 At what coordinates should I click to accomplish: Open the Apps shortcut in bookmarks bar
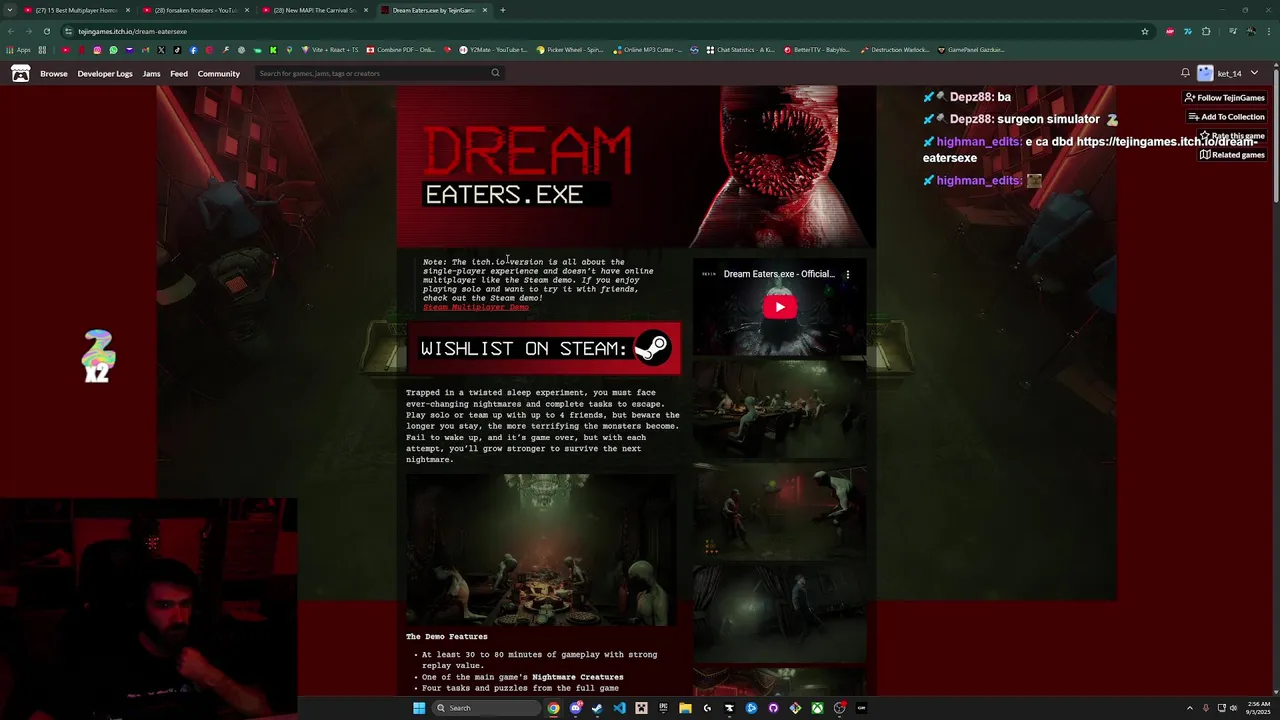coord(18,50)
